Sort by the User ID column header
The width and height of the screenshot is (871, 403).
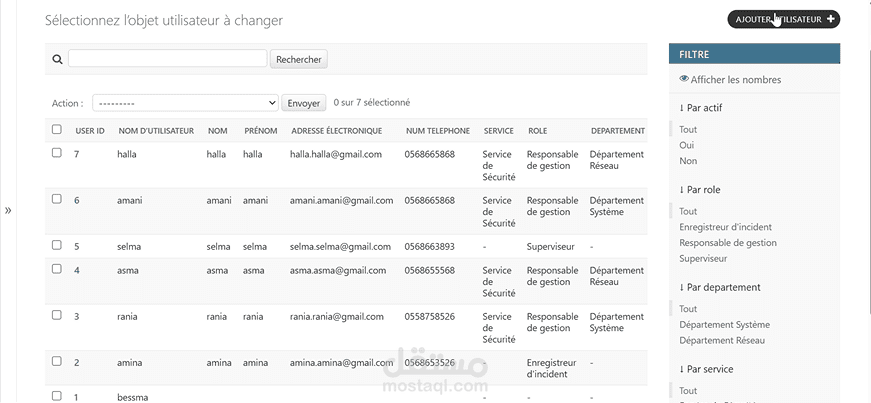90,131
